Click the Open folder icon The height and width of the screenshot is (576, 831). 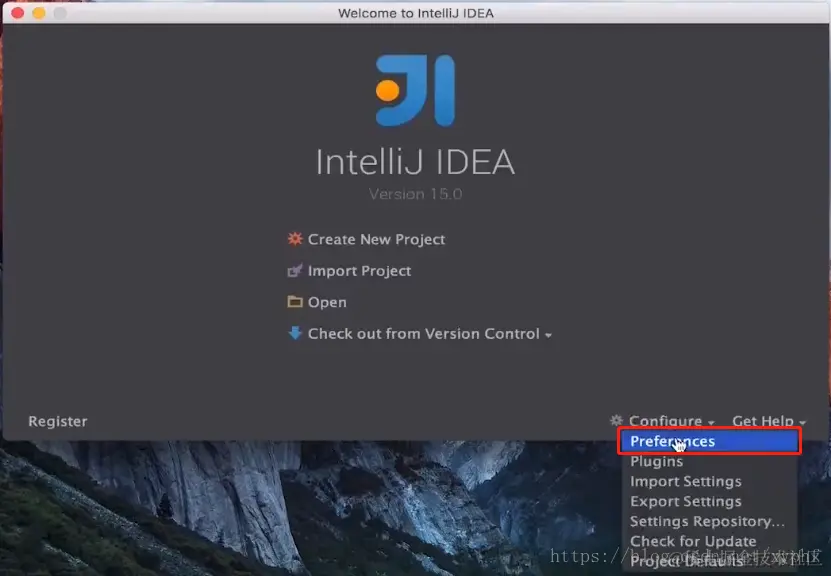pos(295,302)
